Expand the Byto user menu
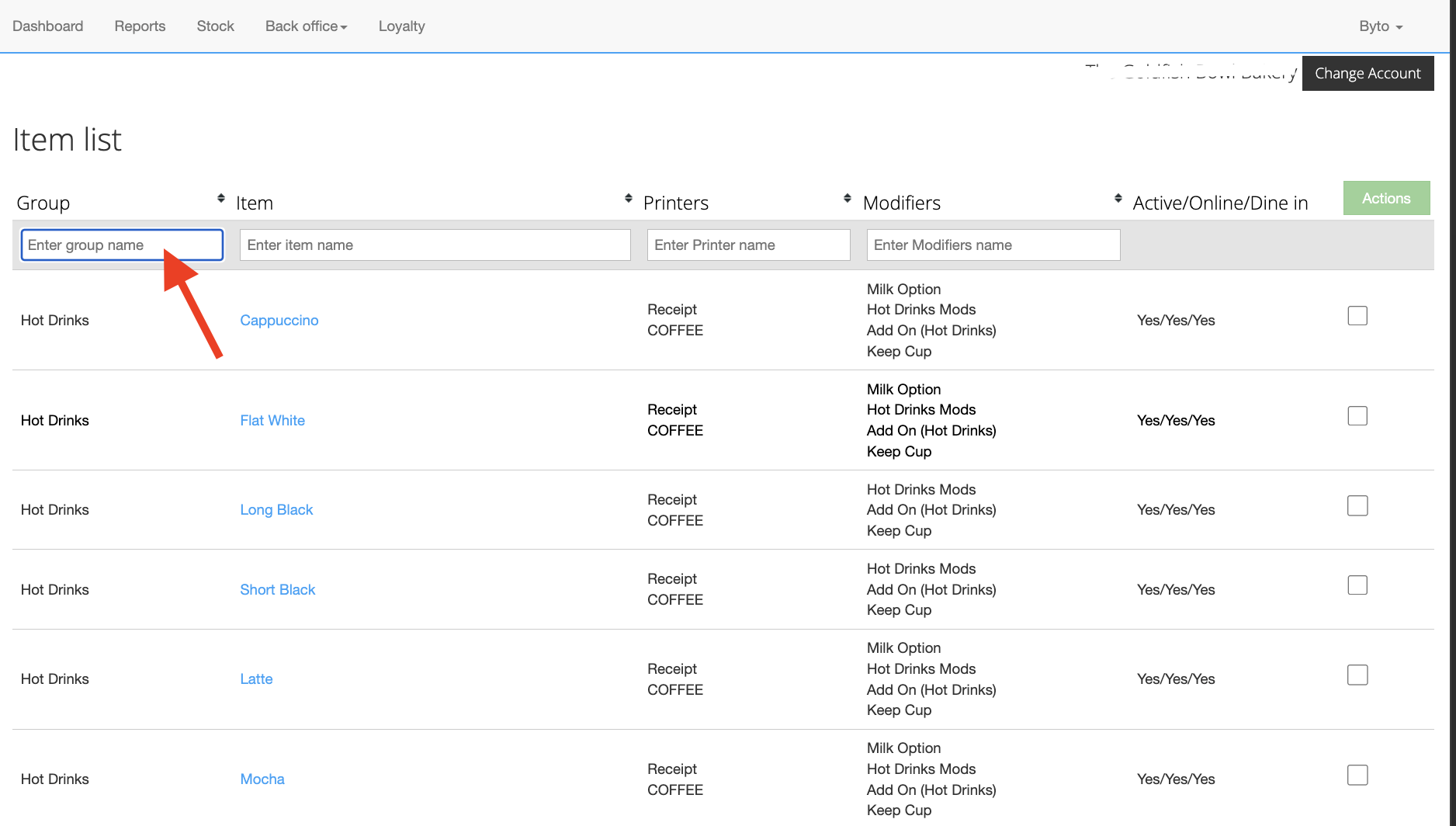Image resolution: width=1456 pixels, height=826 pixels. [1380, 26]
